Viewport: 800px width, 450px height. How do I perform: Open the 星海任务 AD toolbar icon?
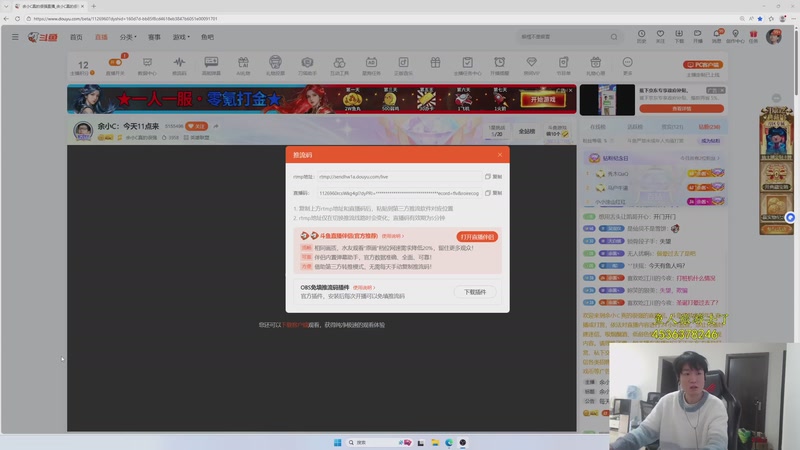point(371,65)
